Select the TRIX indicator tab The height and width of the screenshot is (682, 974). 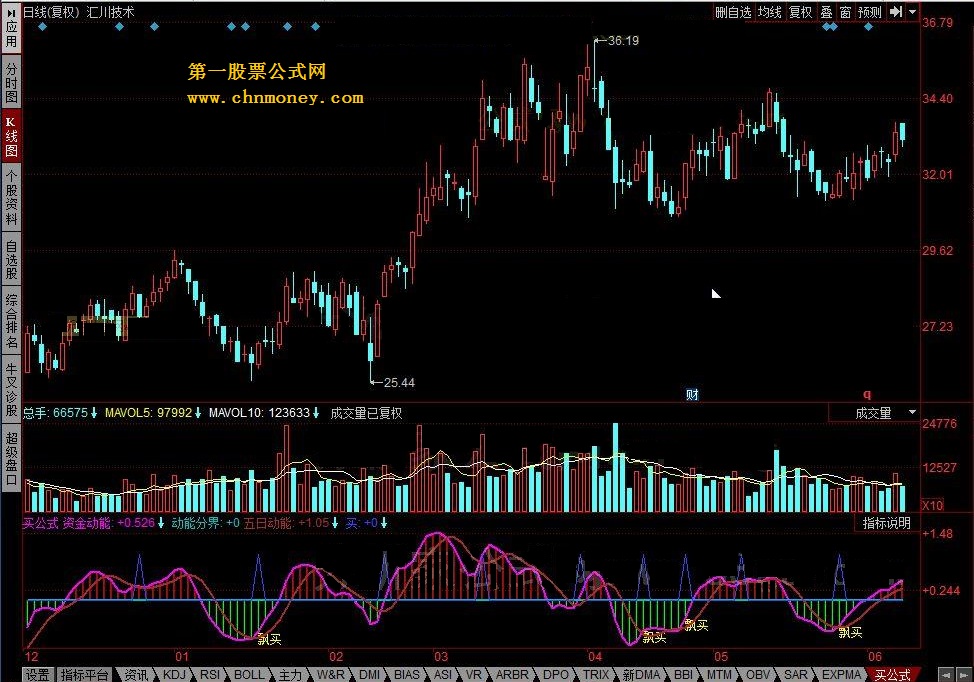[x=596, y=675]
